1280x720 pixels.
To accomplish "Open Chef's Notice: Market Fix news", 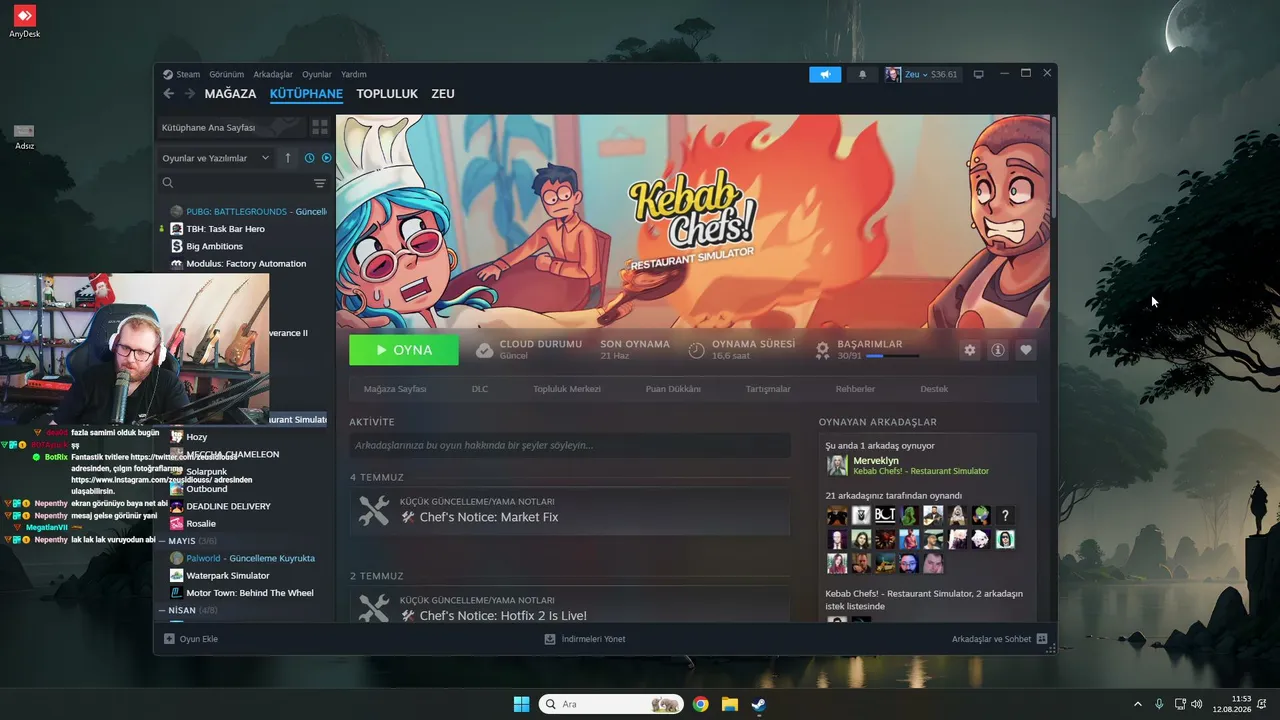I will pyautogui.click(x=570, y=511).
